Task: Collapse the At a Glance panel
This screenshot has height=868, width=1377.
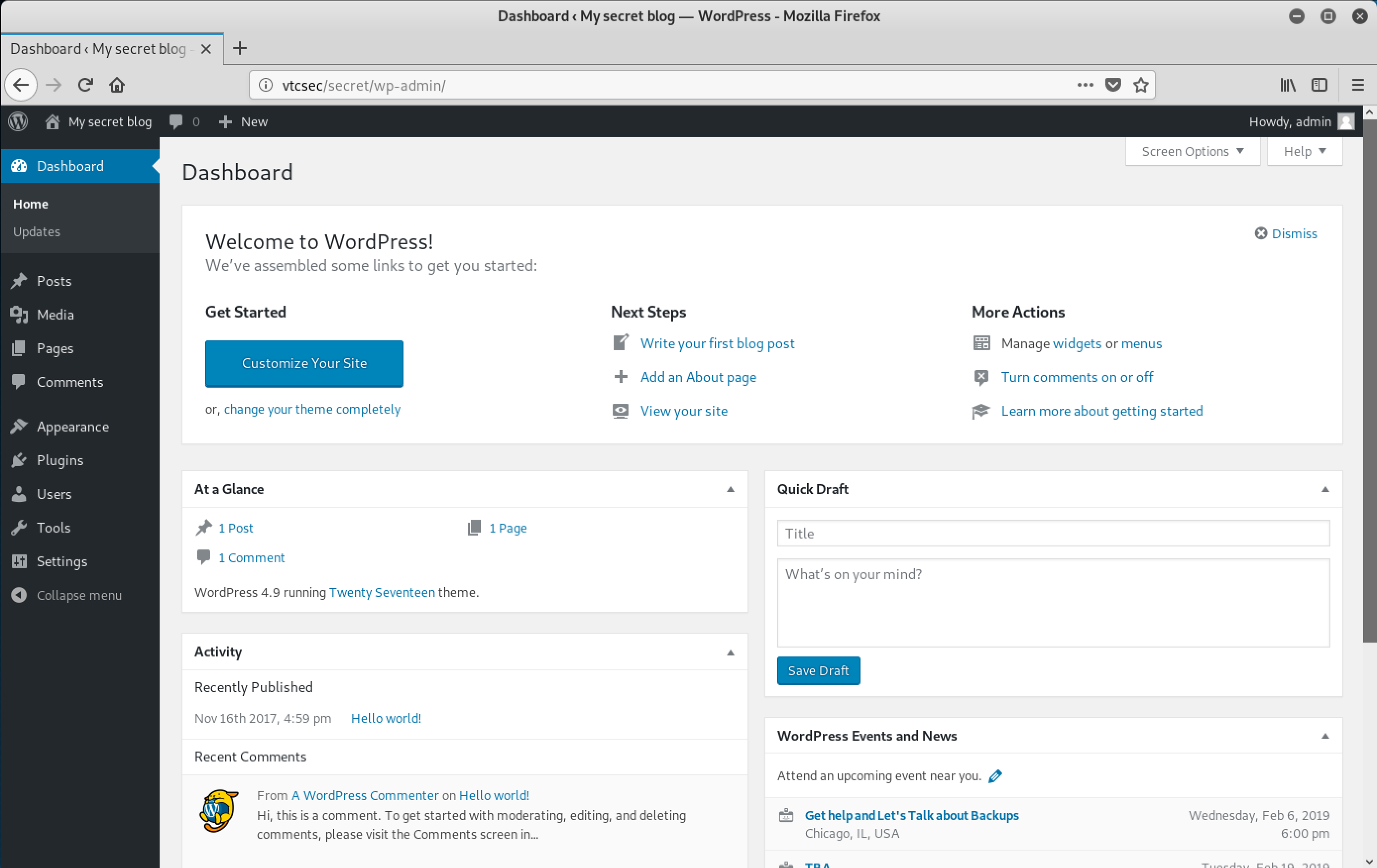Action: [x=730, y=489]
